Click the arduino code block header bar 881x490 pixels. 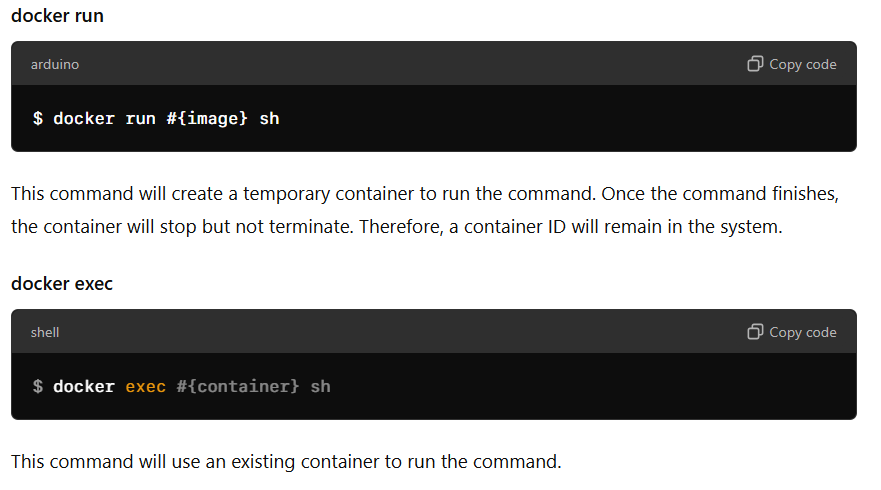(400, 64)
